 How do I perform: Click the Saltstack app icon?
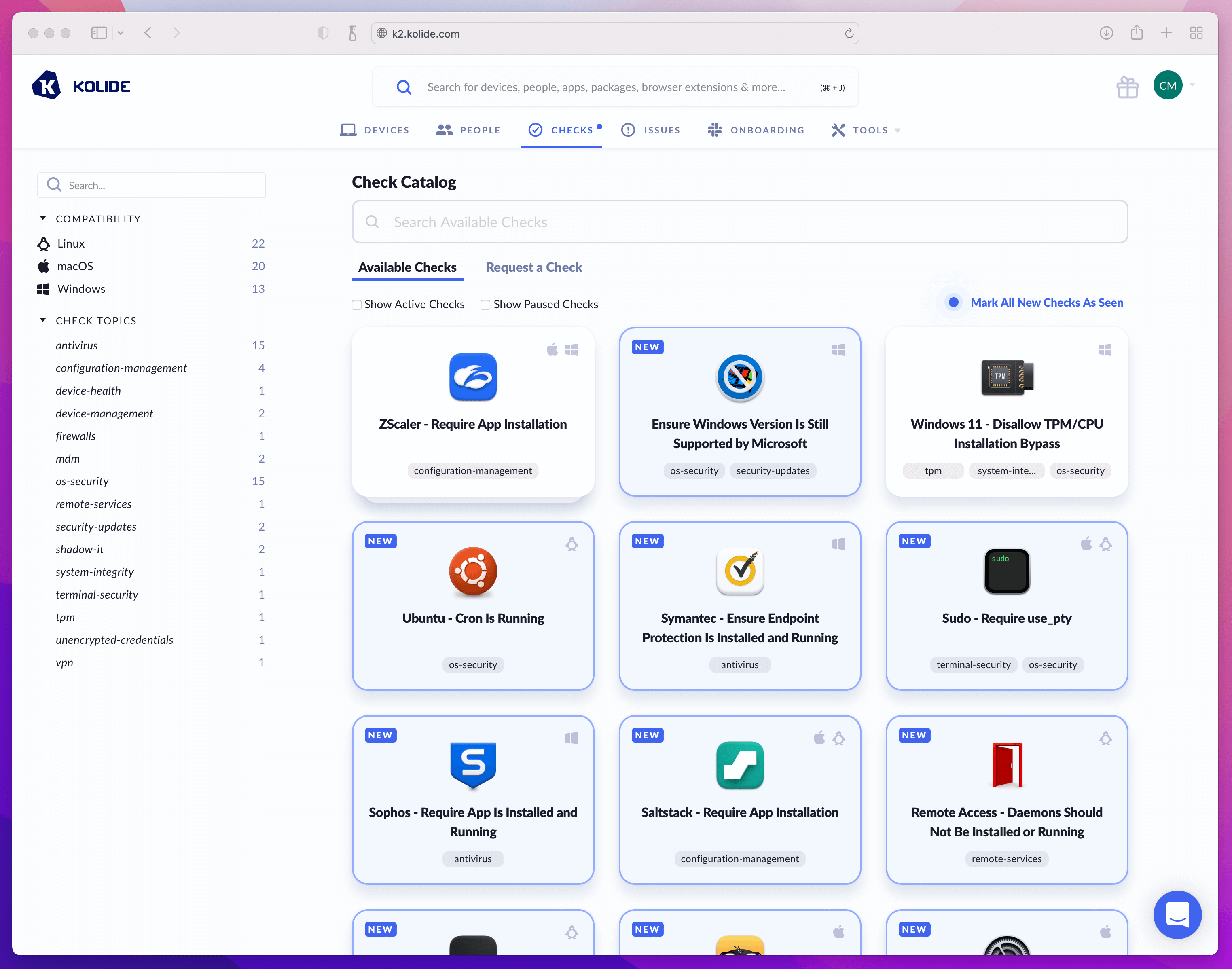739,765
